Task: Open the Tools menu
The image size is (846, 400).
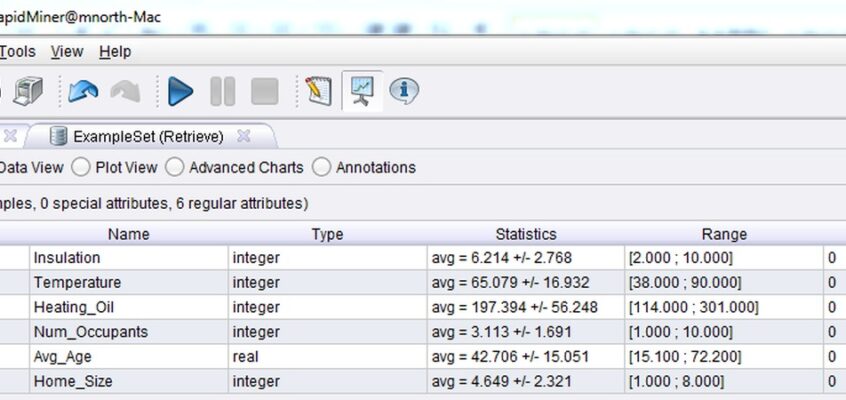Action: (17, 52)
